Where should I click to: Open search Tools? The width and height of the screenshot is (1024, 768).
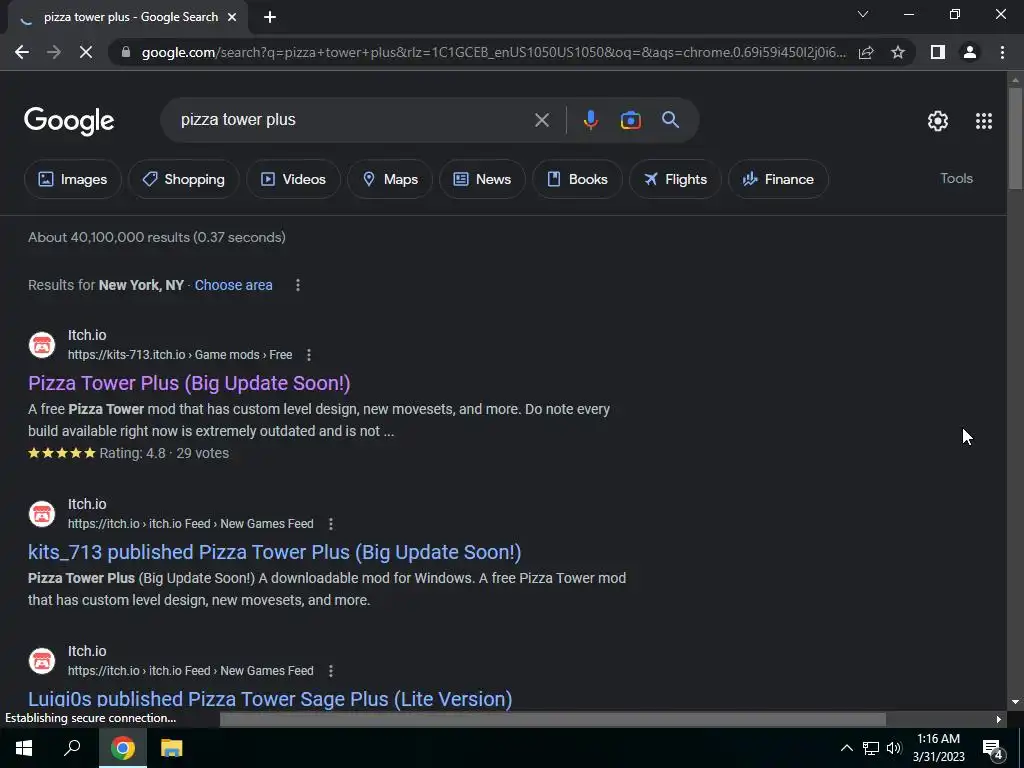[956, 178]
